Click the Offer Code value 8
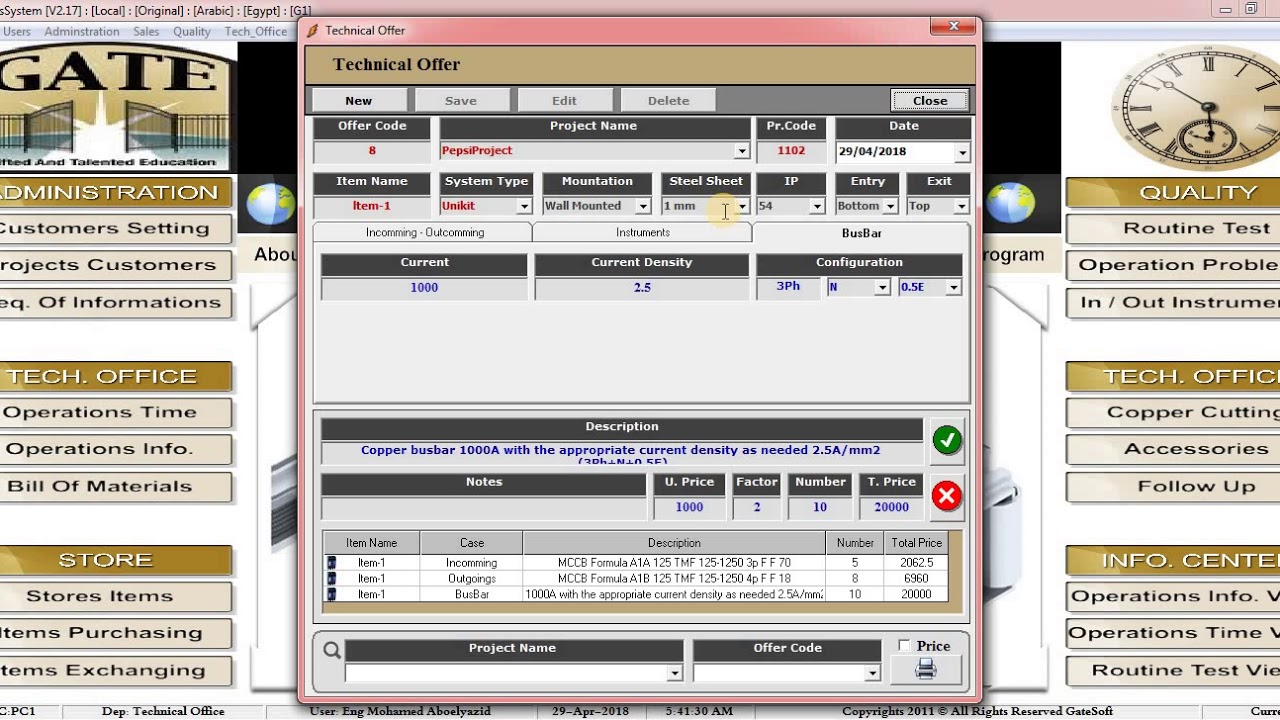The height and width of the screenshot is (720, 1280). click(x=372, y=151)
